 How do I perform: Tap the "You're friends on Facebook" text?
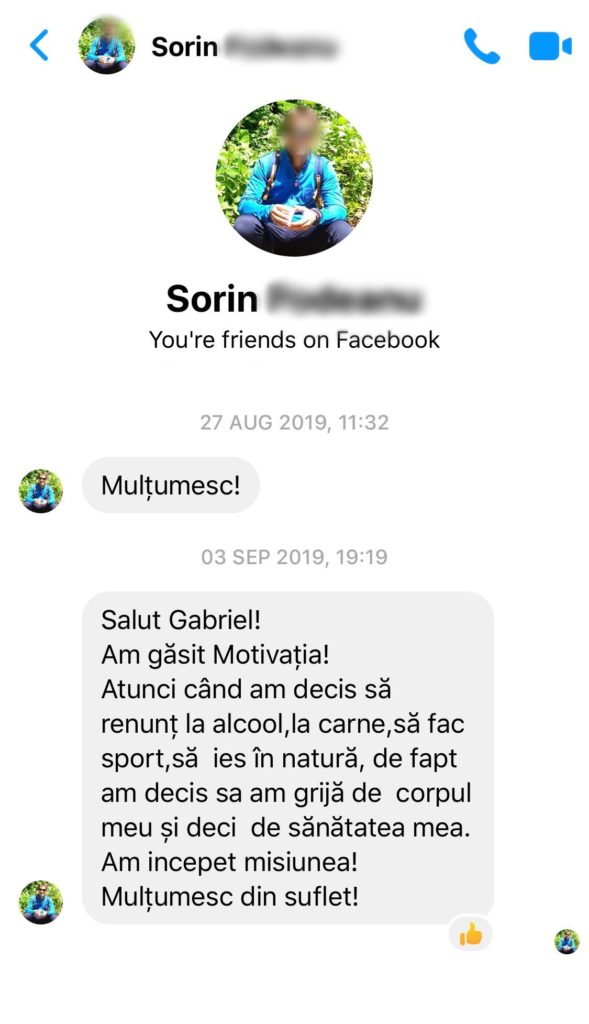[x=294, y=340]
